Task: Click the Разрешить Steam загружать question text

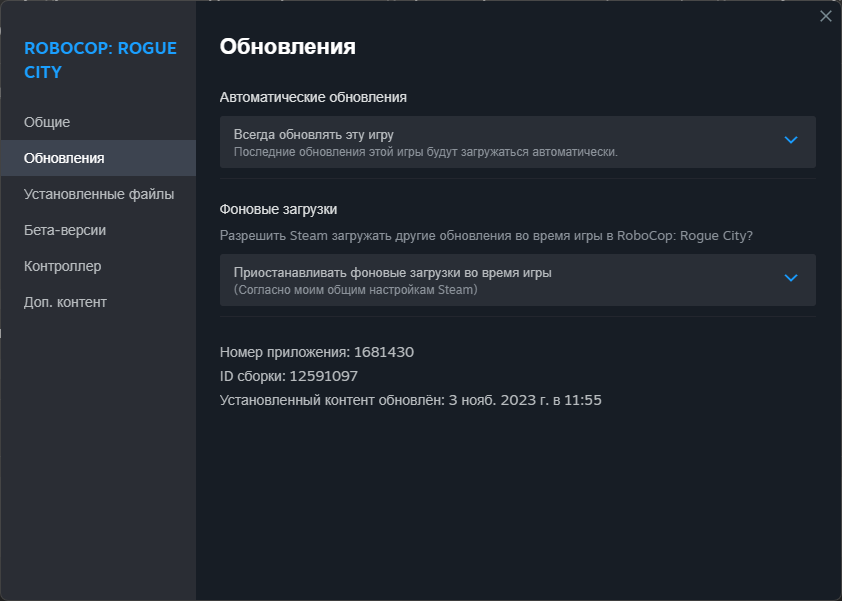Action: pos(487,236)
